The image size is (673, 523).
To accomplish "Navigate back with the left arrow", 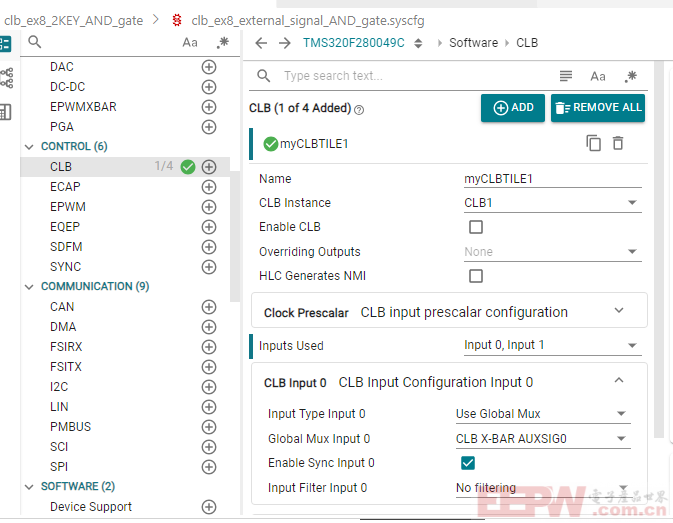I will 261,43.
